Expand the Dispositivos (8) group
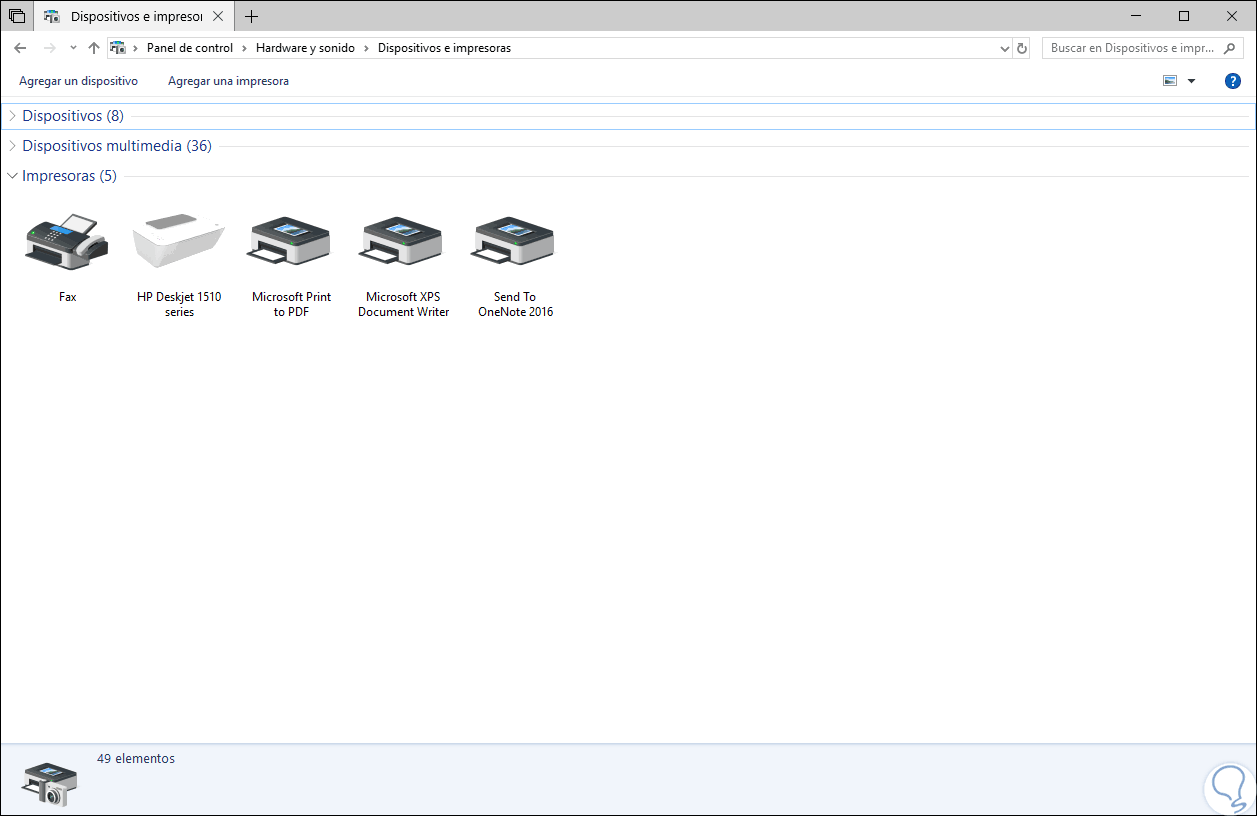This screenshot has height=816, width=1257. click(12, 116)
